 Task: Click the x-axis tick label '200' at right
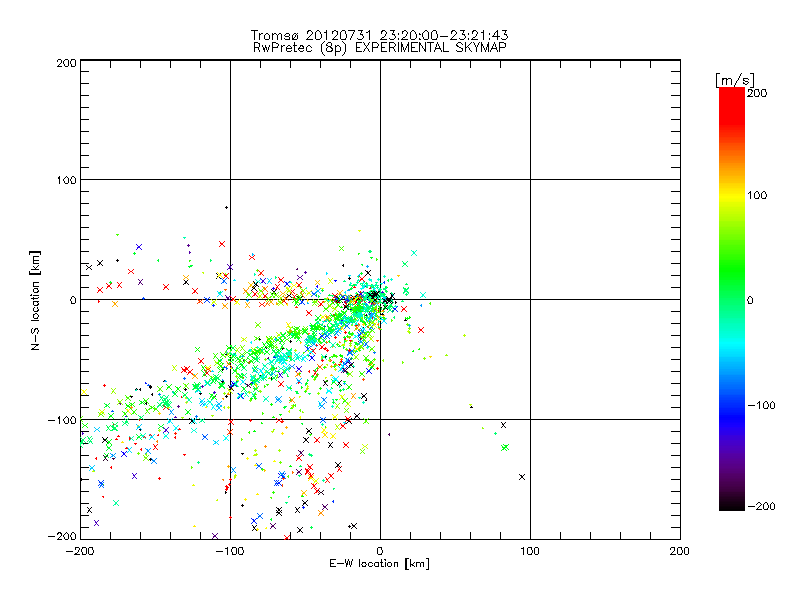point(680,551)
